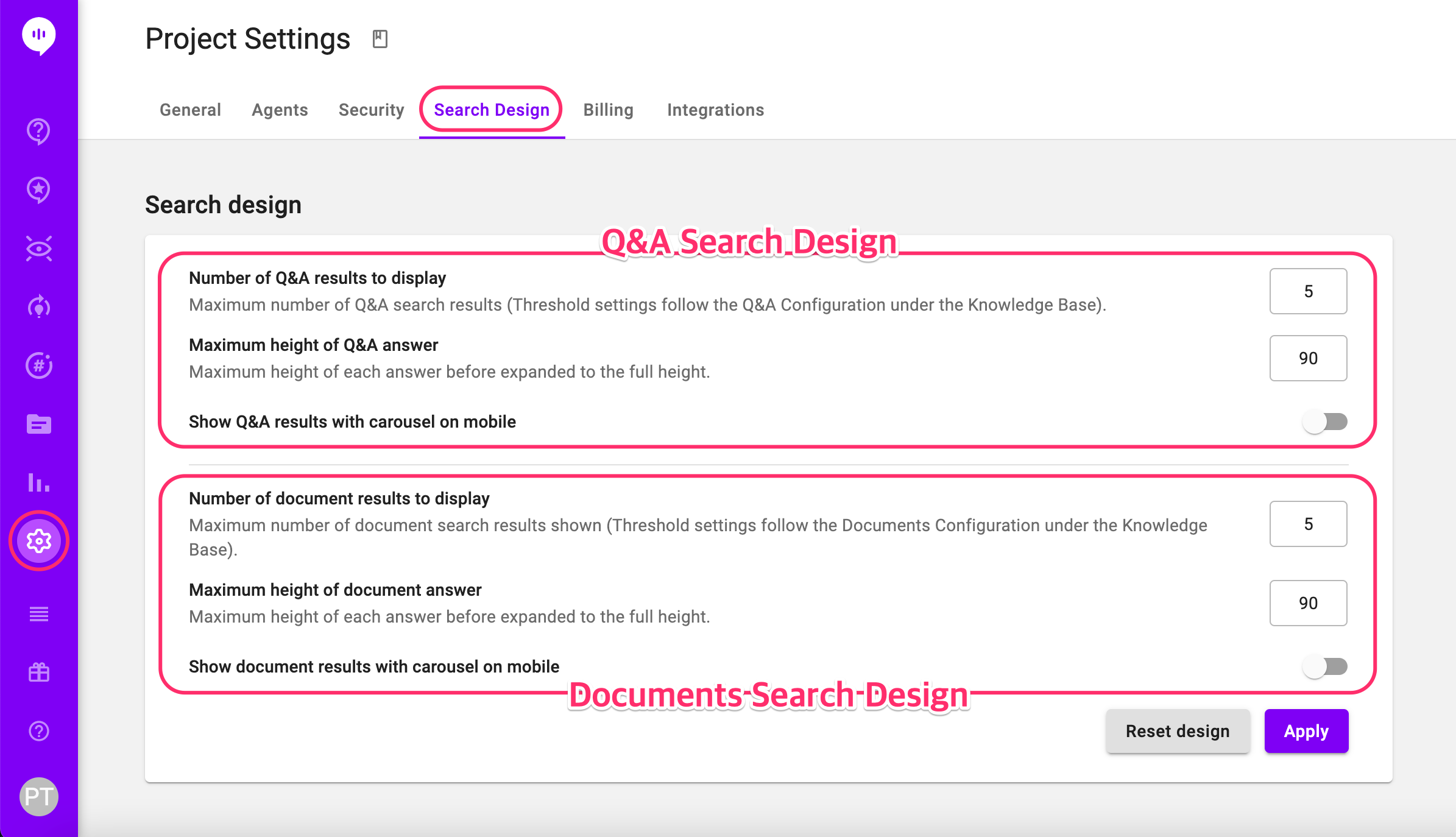This screenshot has height=837, width=1456.
Task: Toggle Q&A results carousel on mobile
Action: click(1325, 422)
